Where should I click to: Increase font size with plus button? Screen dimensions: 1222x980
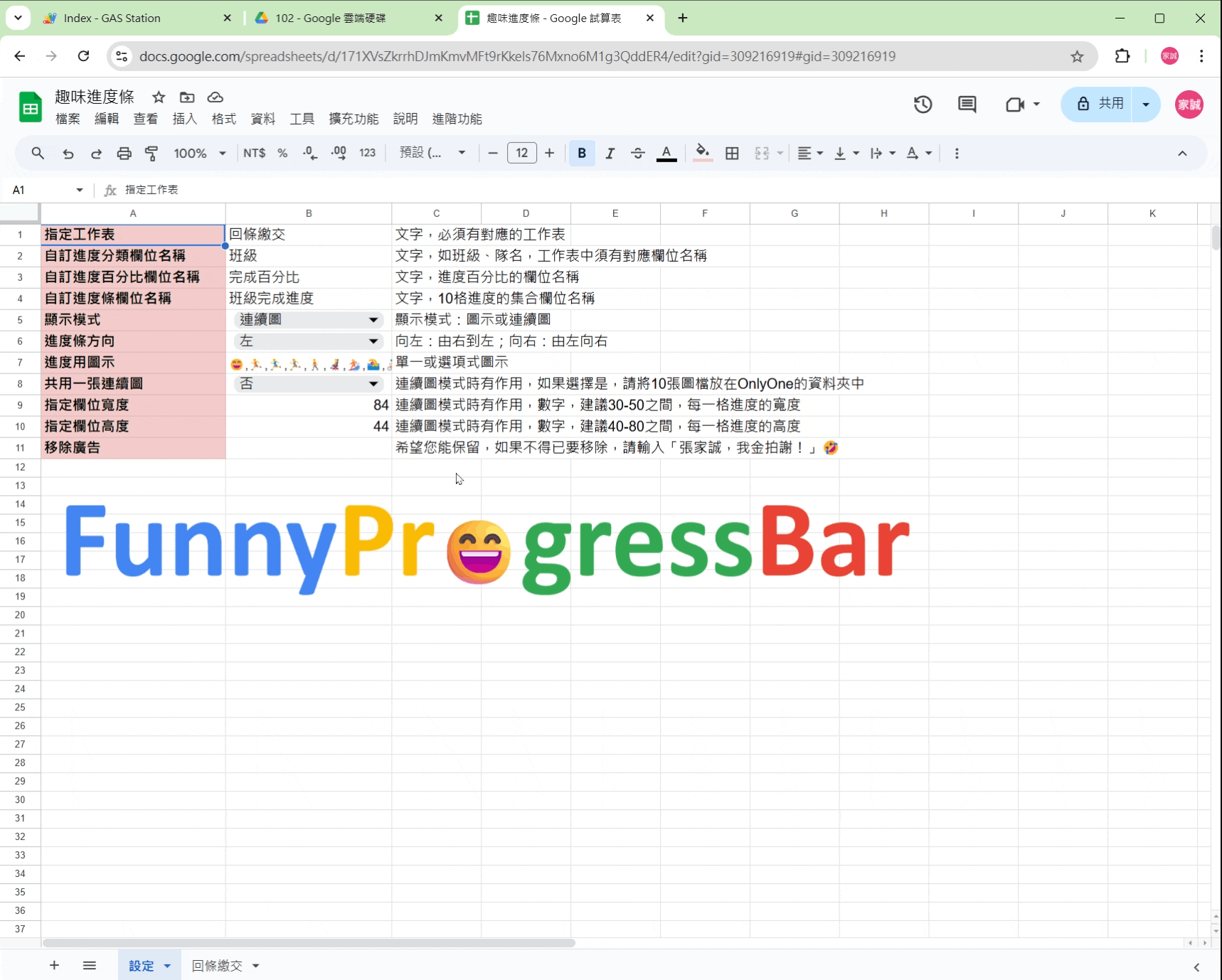coord(549,153)
